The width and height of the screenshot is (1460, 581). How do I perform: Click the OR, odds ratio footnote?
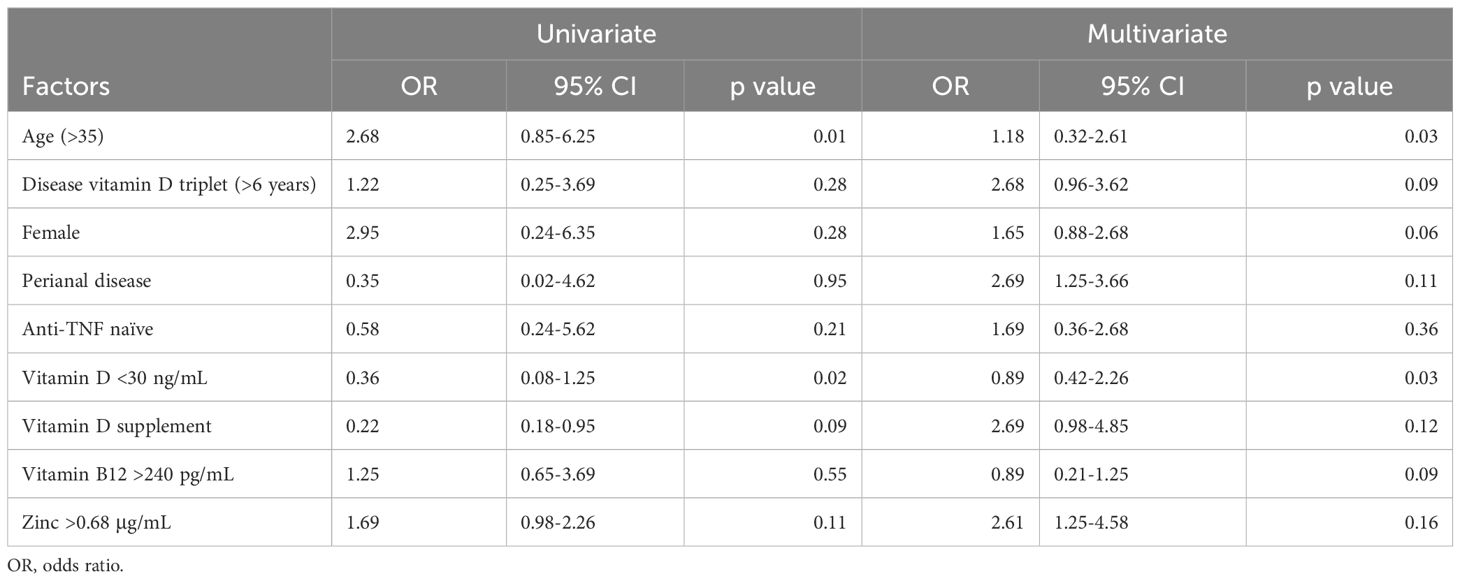pos(64,566)
